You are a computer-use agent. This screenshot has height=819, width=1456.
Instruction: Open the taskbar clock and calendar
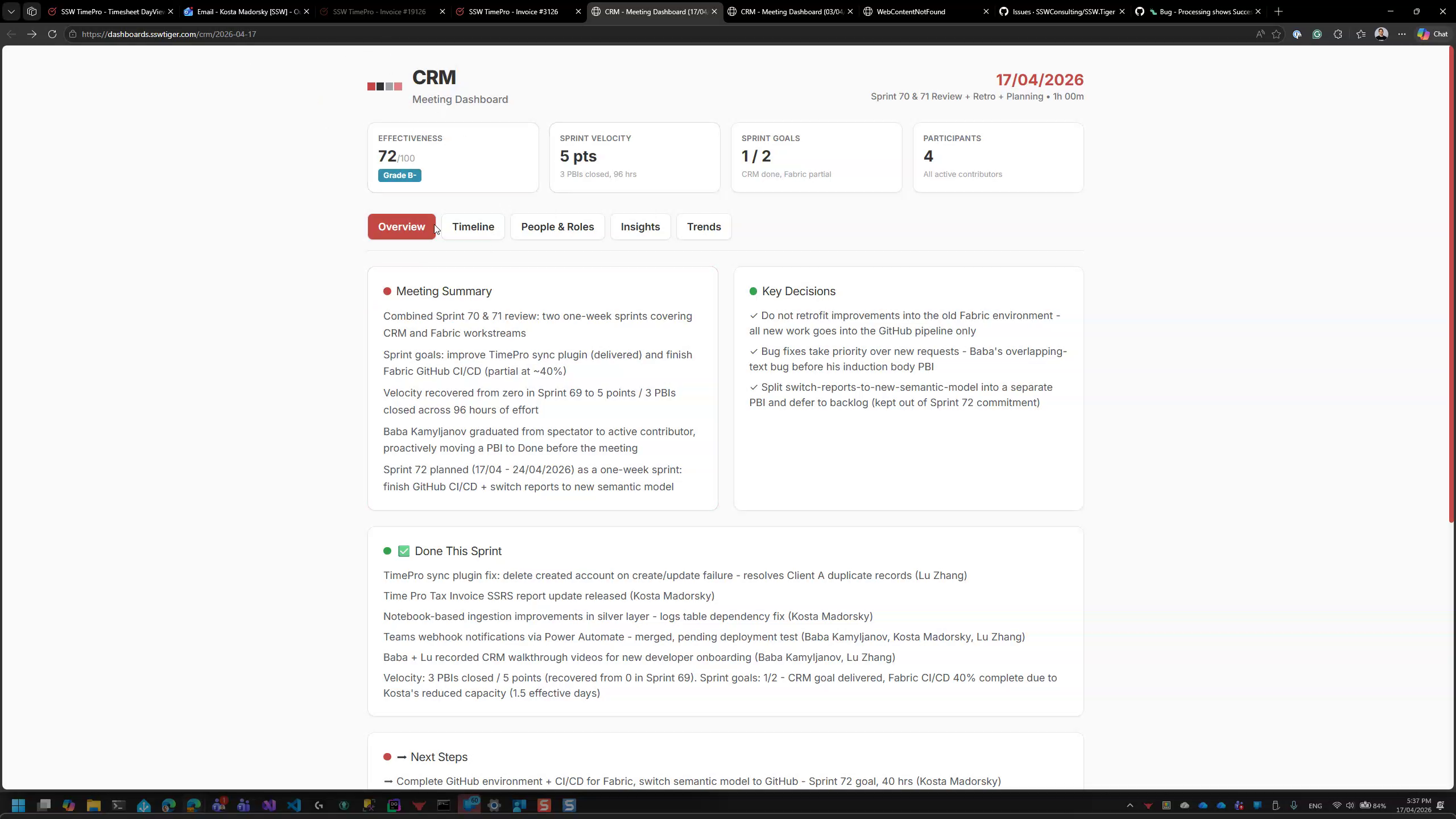point(1414,805)
